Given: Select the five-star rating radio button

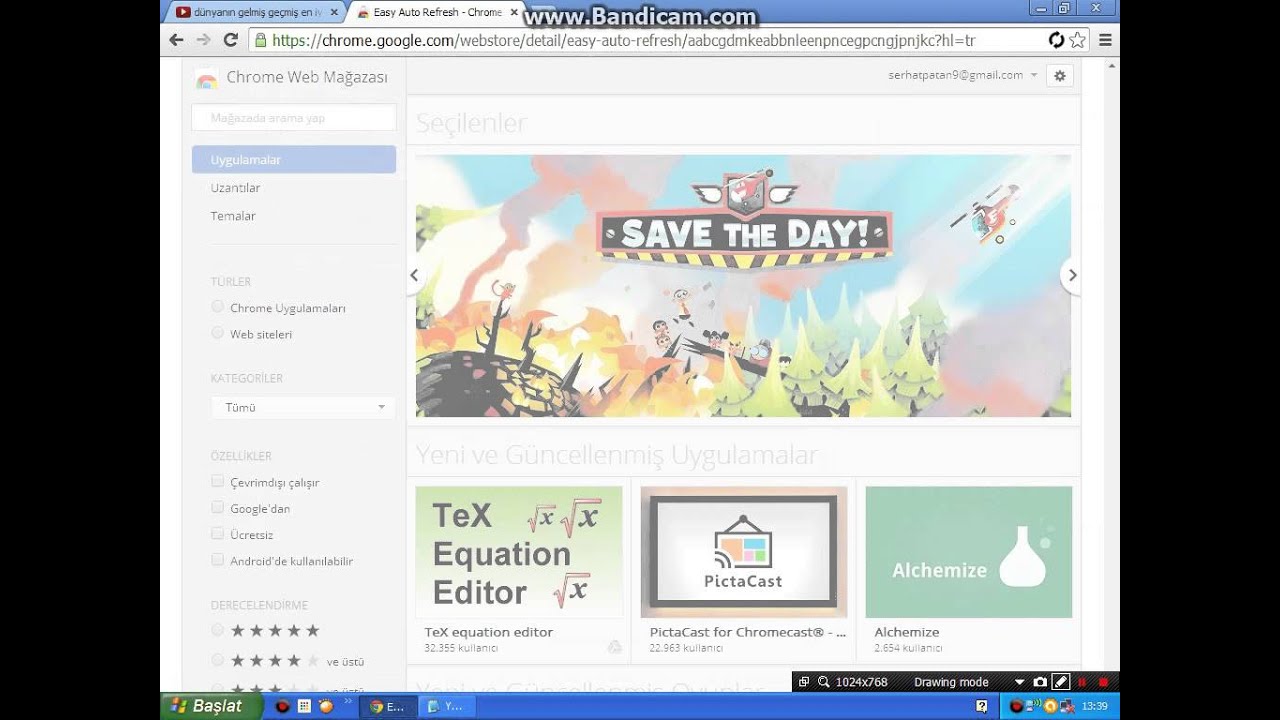Looking at the screenshot, I should (217, 630).
